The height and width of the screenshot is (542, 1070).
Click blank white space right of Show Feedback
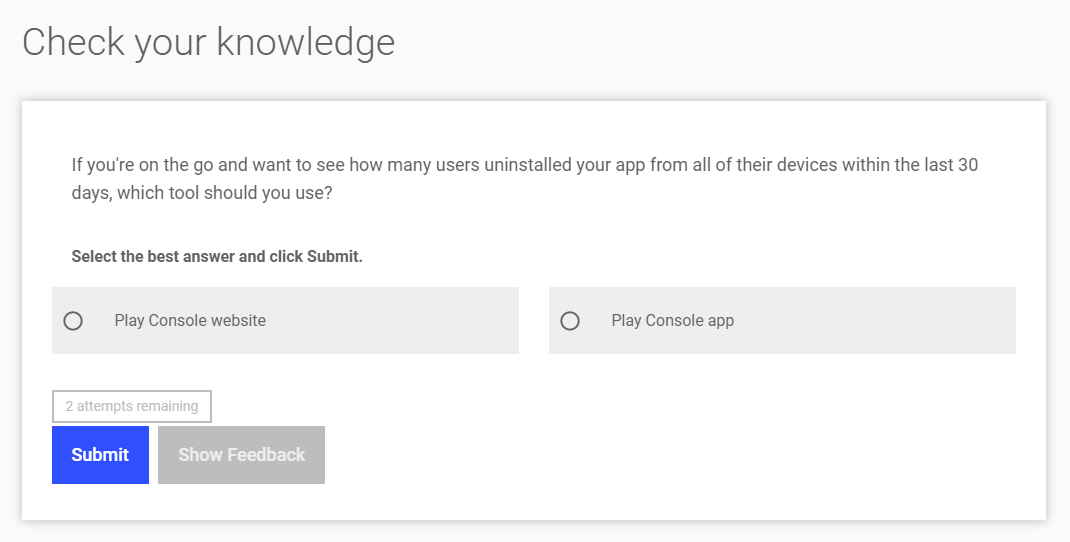coord(682,455)
